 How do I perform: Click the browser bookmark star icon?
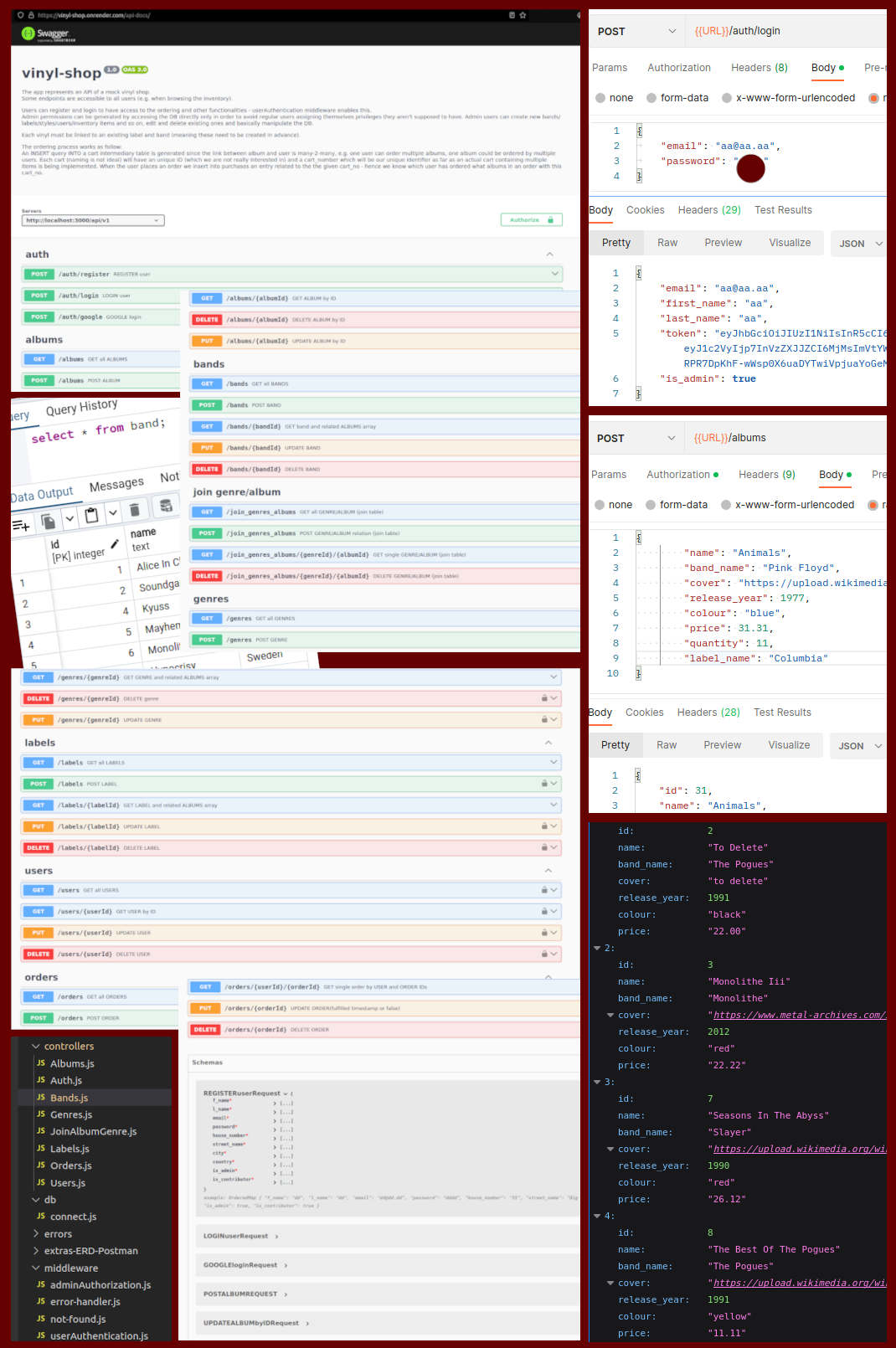pyautogui.click(x=523, y=15)
